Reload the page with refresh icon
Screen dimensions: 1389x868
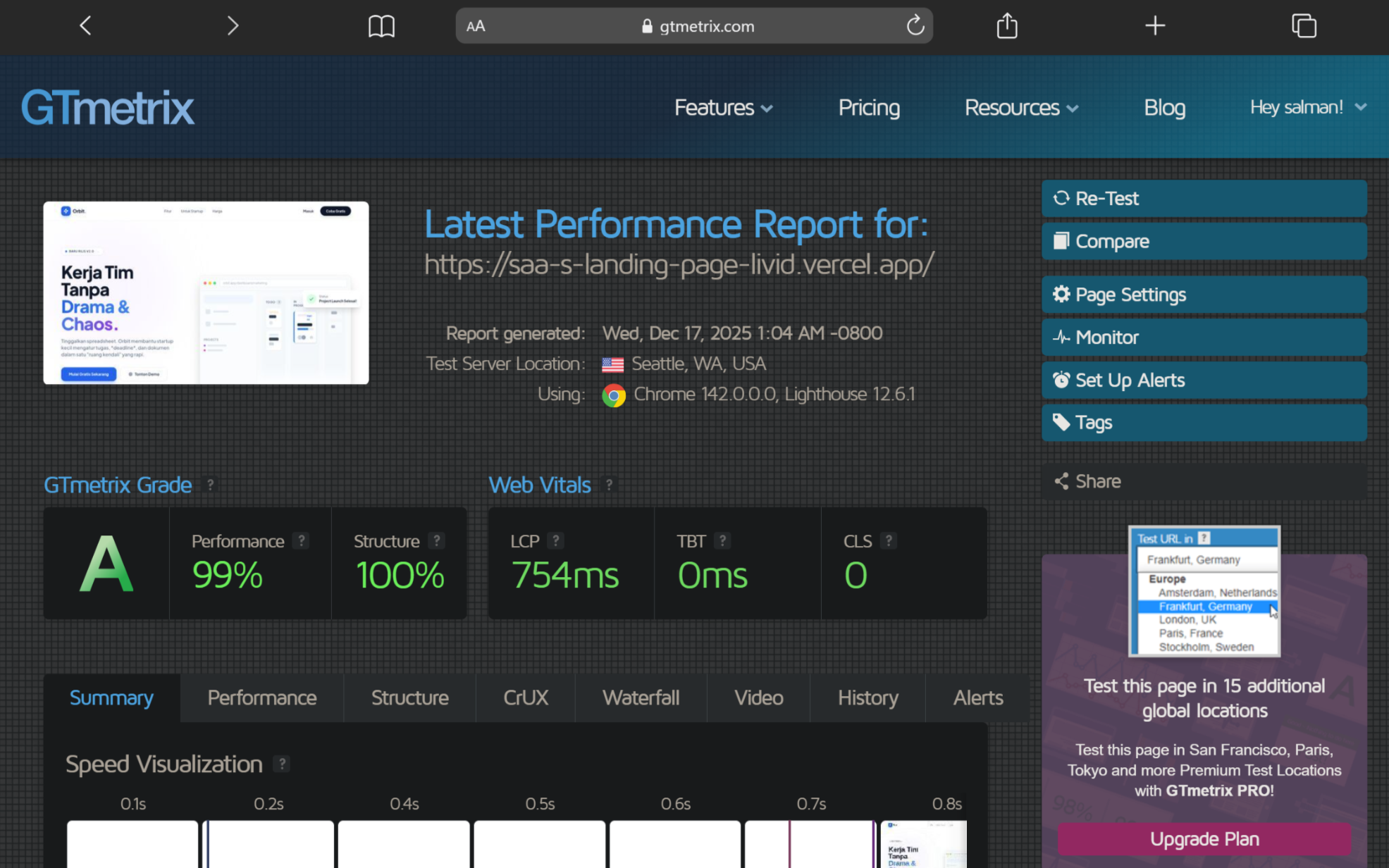pos(915,26)
